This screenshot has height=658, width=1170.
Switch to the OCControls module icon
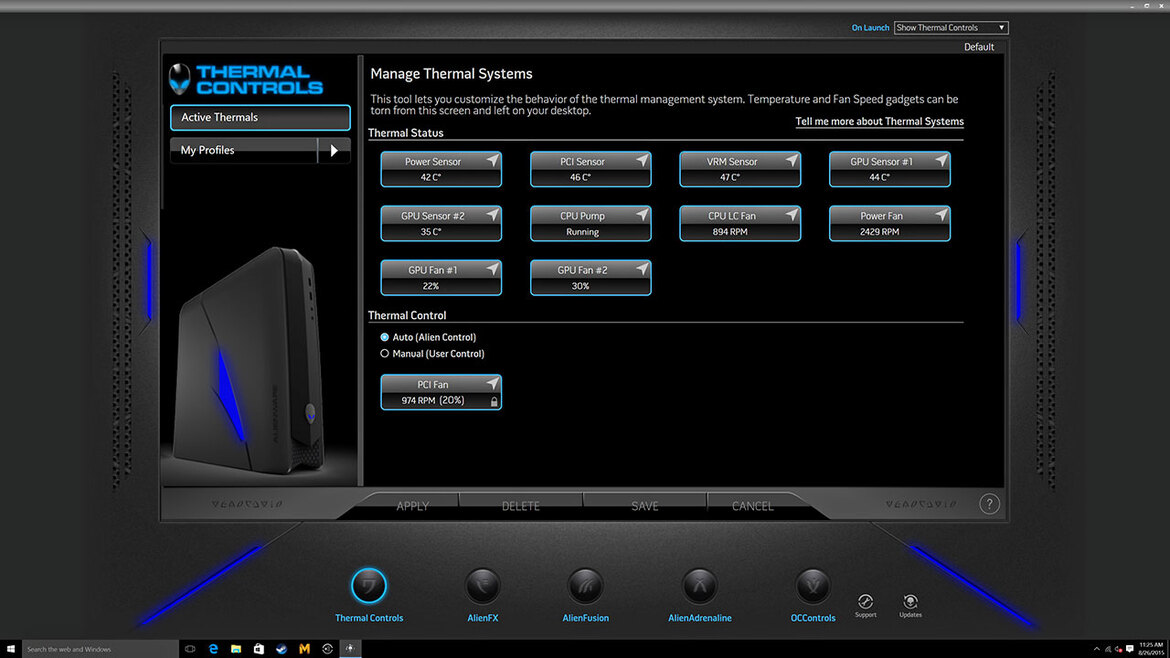(813, 586)
